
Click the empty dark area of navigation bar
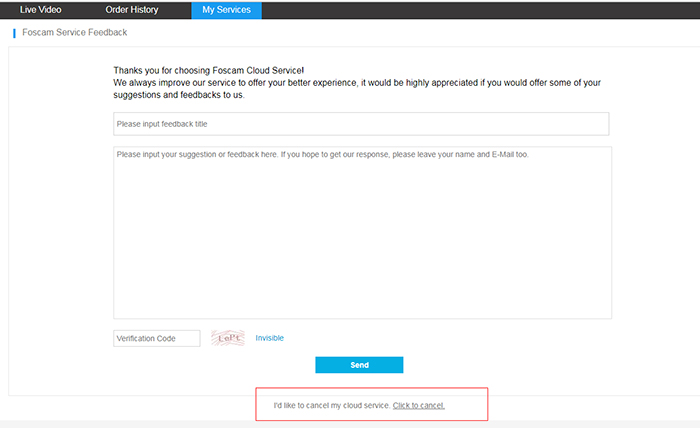(480, 10)
